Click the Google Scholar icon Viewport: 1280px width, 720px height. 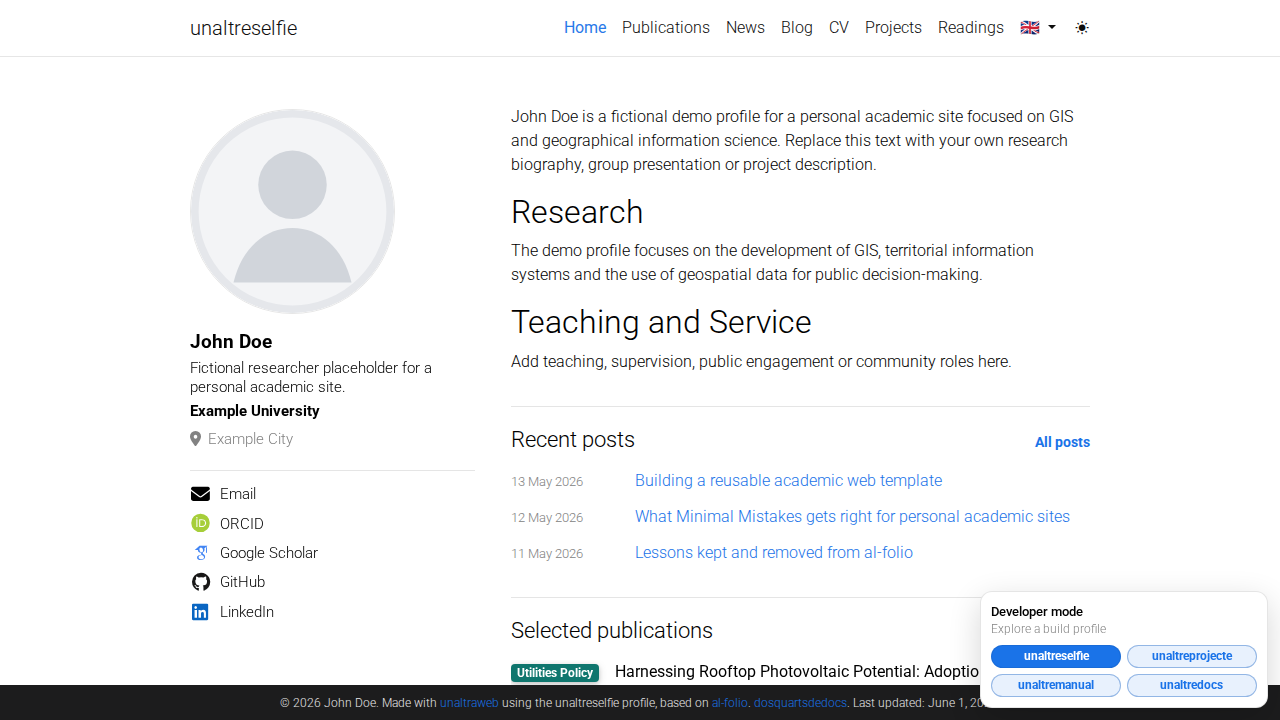coord(200,553)
